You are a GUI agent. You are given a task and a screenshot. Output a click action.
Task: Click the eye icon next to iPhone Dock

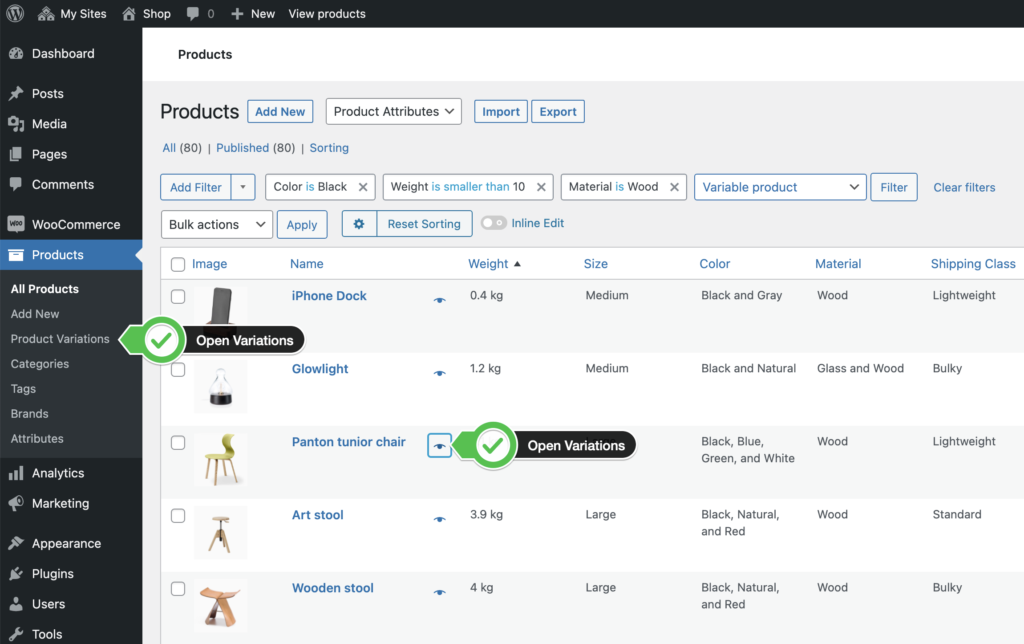coord(438,297)
